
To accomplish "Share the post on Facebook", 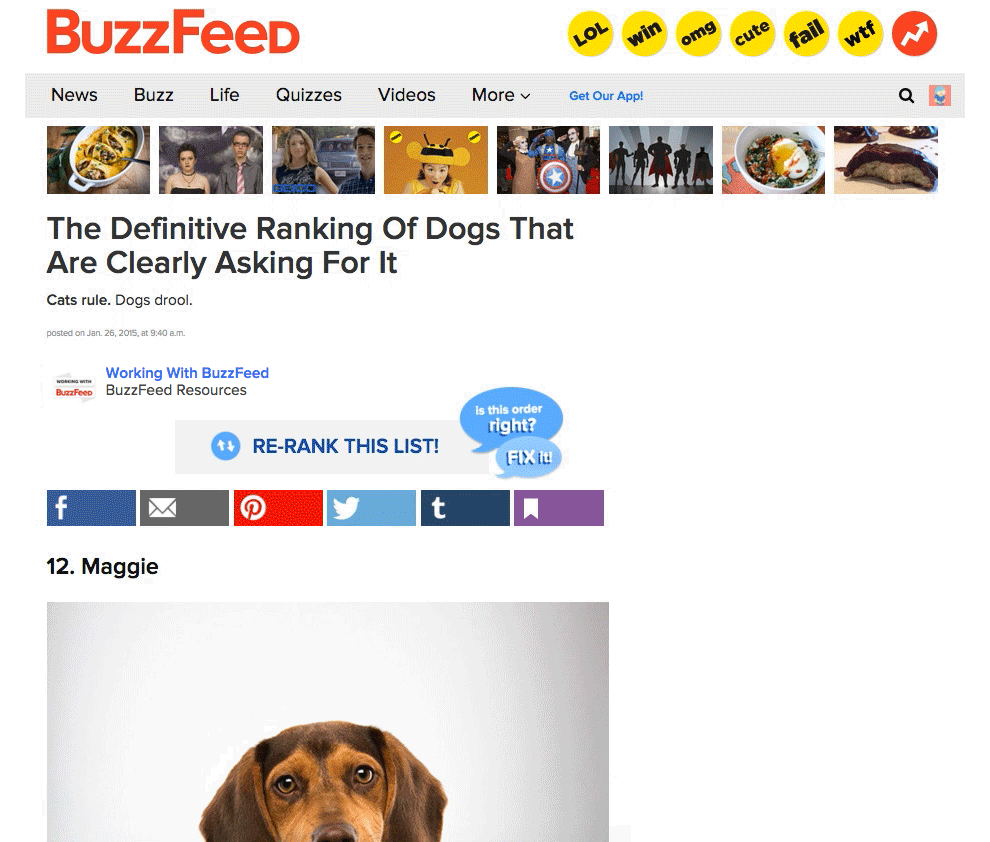I will click(91, 507).
